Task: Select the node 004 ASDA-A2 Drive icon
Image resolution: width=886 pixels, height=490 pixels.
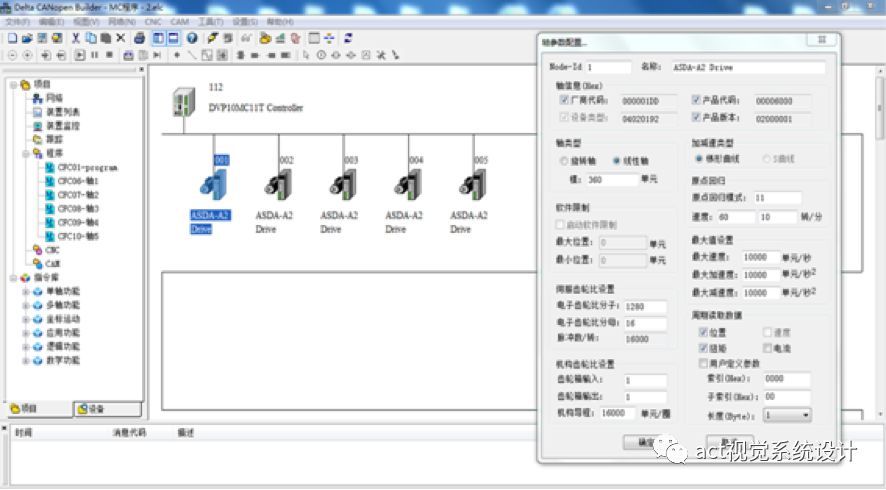Action: (x=408, y=185)
